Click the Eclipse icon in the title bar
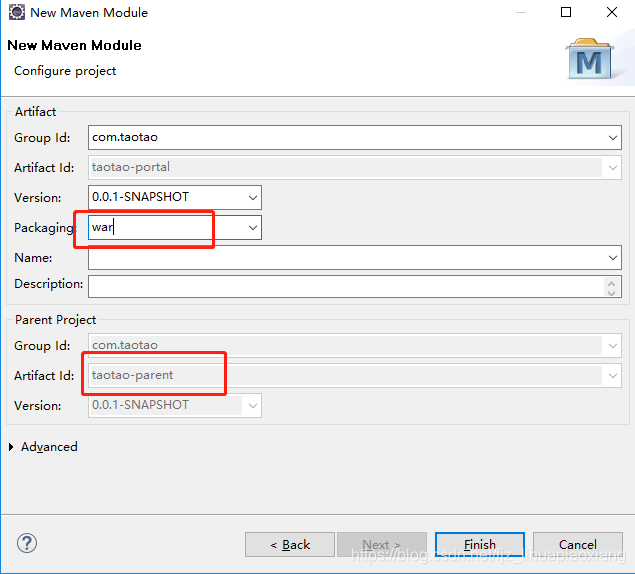The width and height of the screenshot is (635, 574). click(17, 12)
